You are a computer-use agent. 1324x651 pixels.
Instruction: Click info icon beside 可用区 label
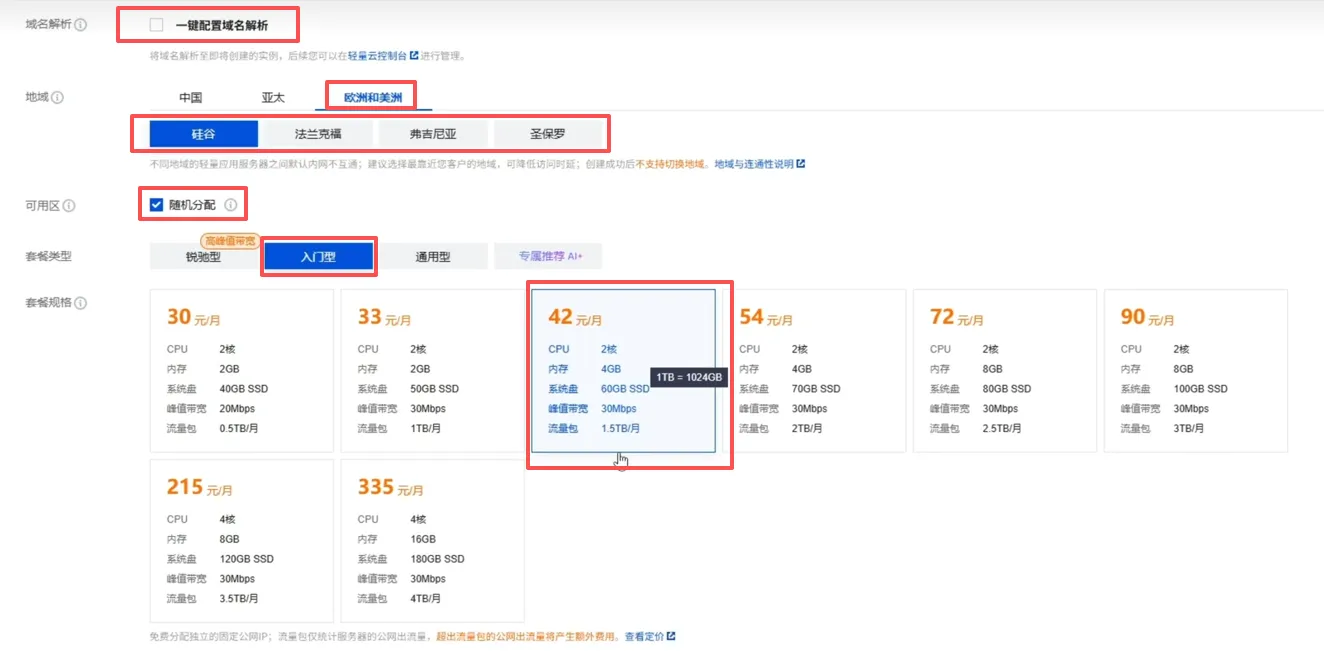pos(69,206)
